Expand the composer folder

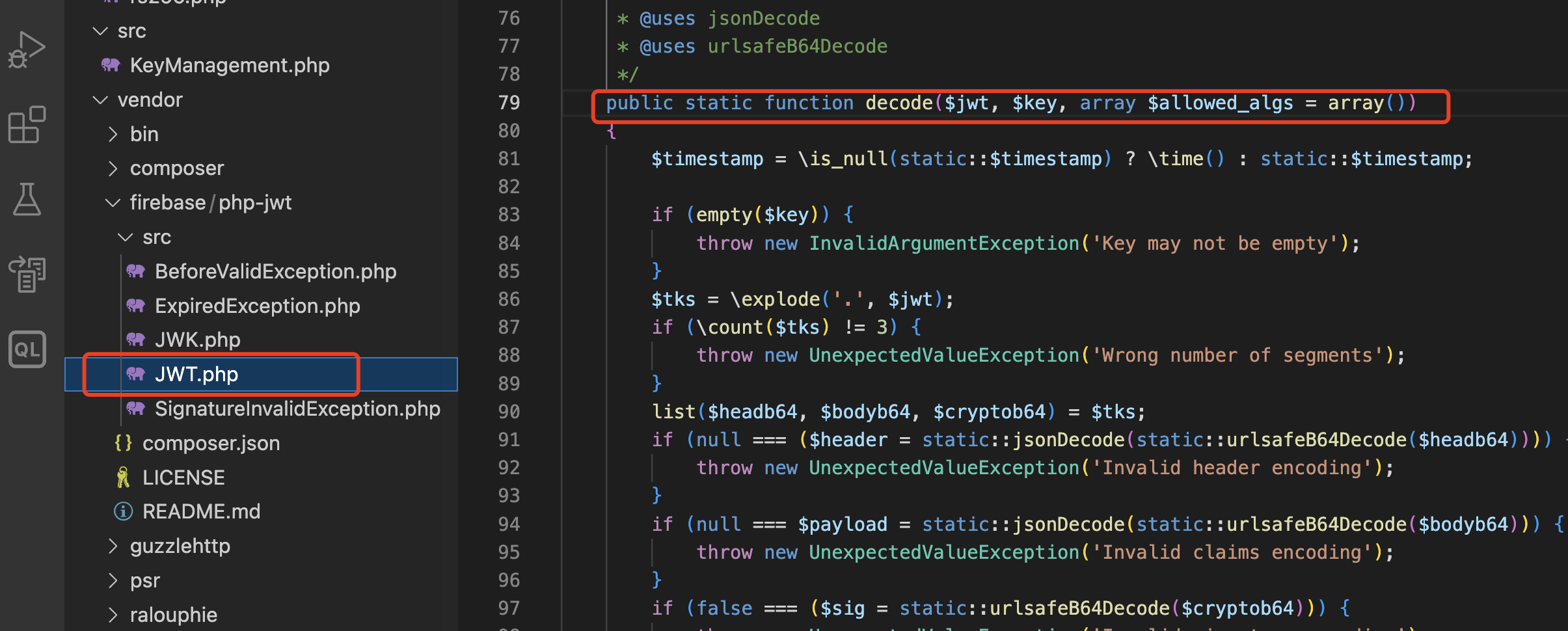click(x=113, y=168)
